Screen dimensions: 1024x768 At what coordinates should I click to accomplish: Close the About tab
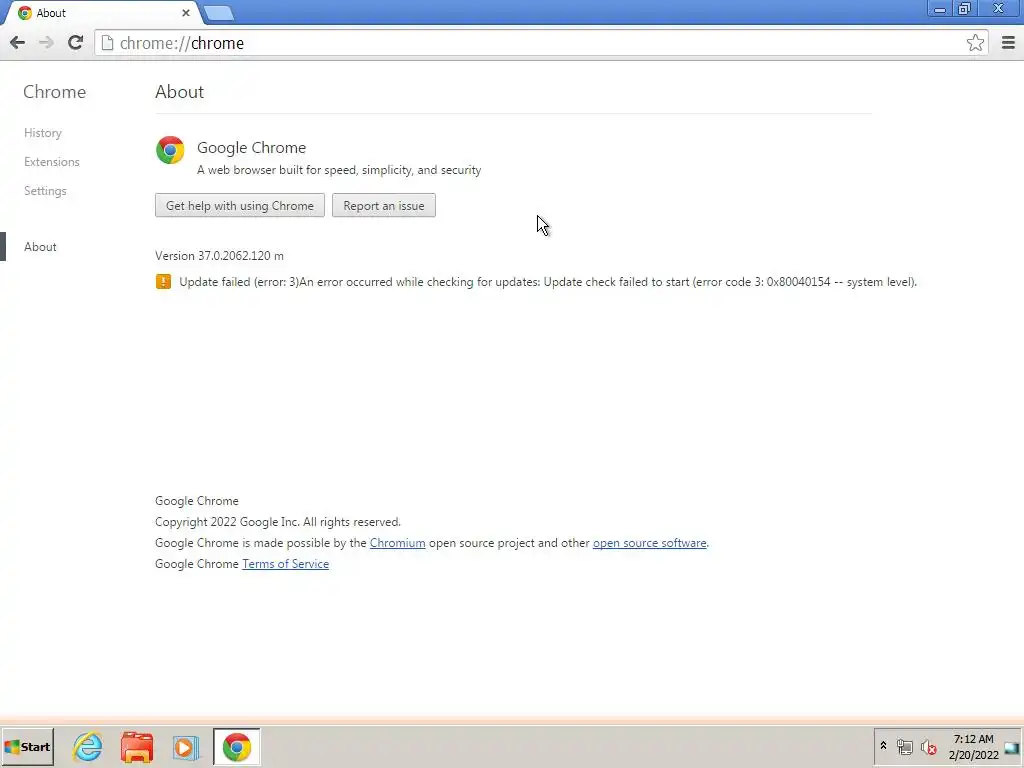click(186, 12)
